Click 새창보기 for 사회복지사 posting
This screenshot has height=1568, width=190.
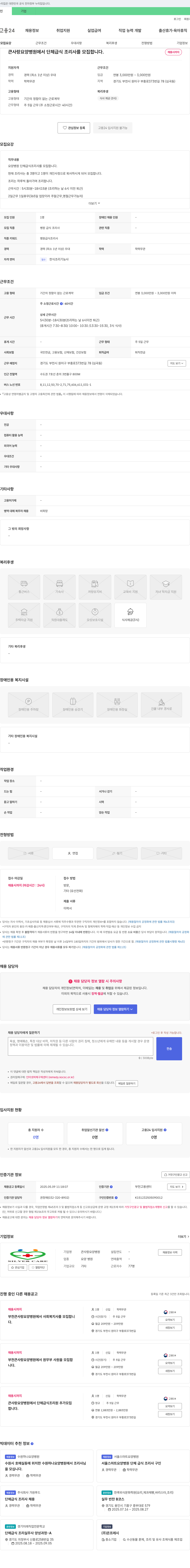tap(170, 1328)
